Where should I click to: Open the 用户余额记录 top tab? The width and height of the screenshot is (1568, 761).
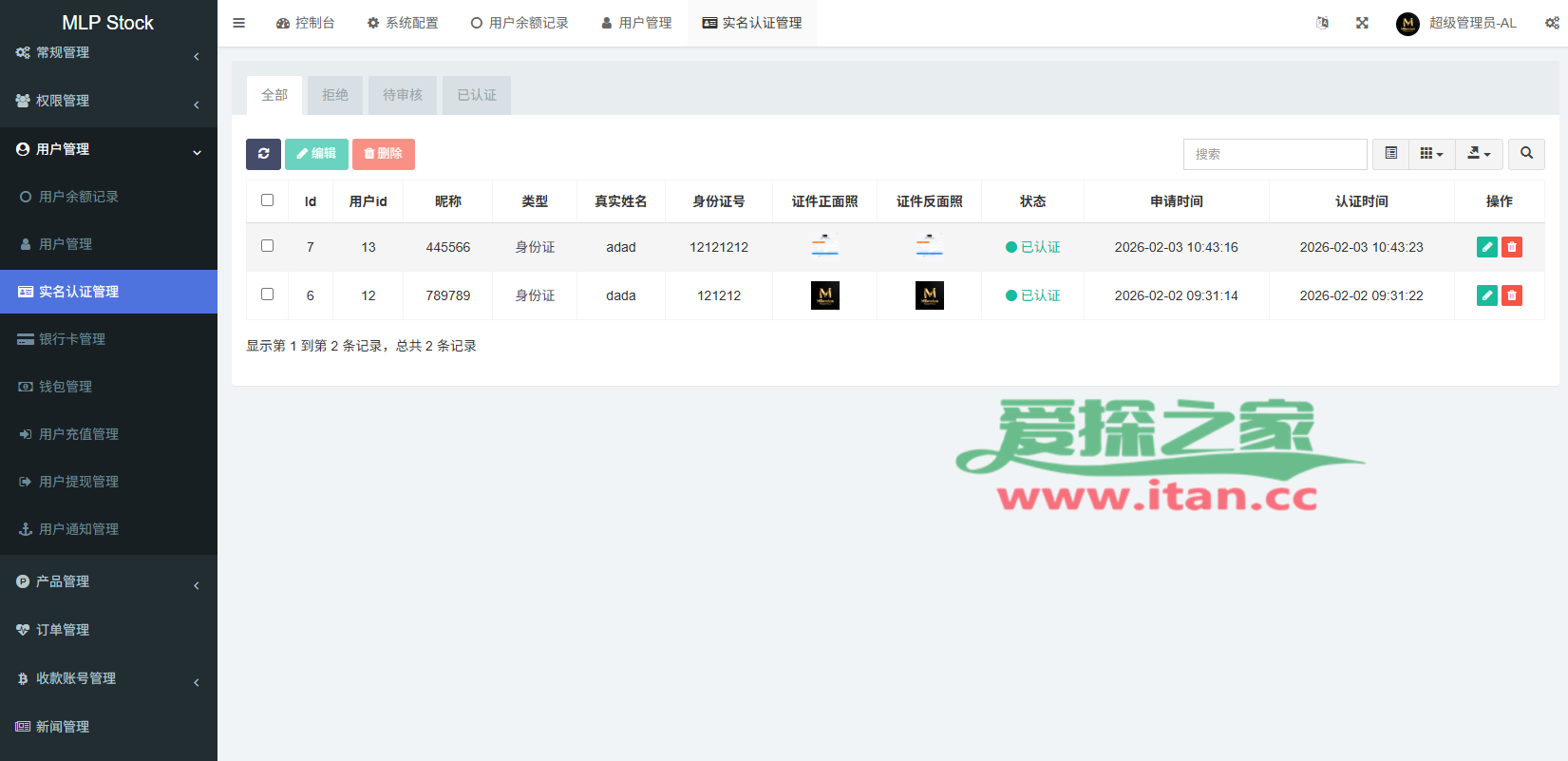point(520,23)
